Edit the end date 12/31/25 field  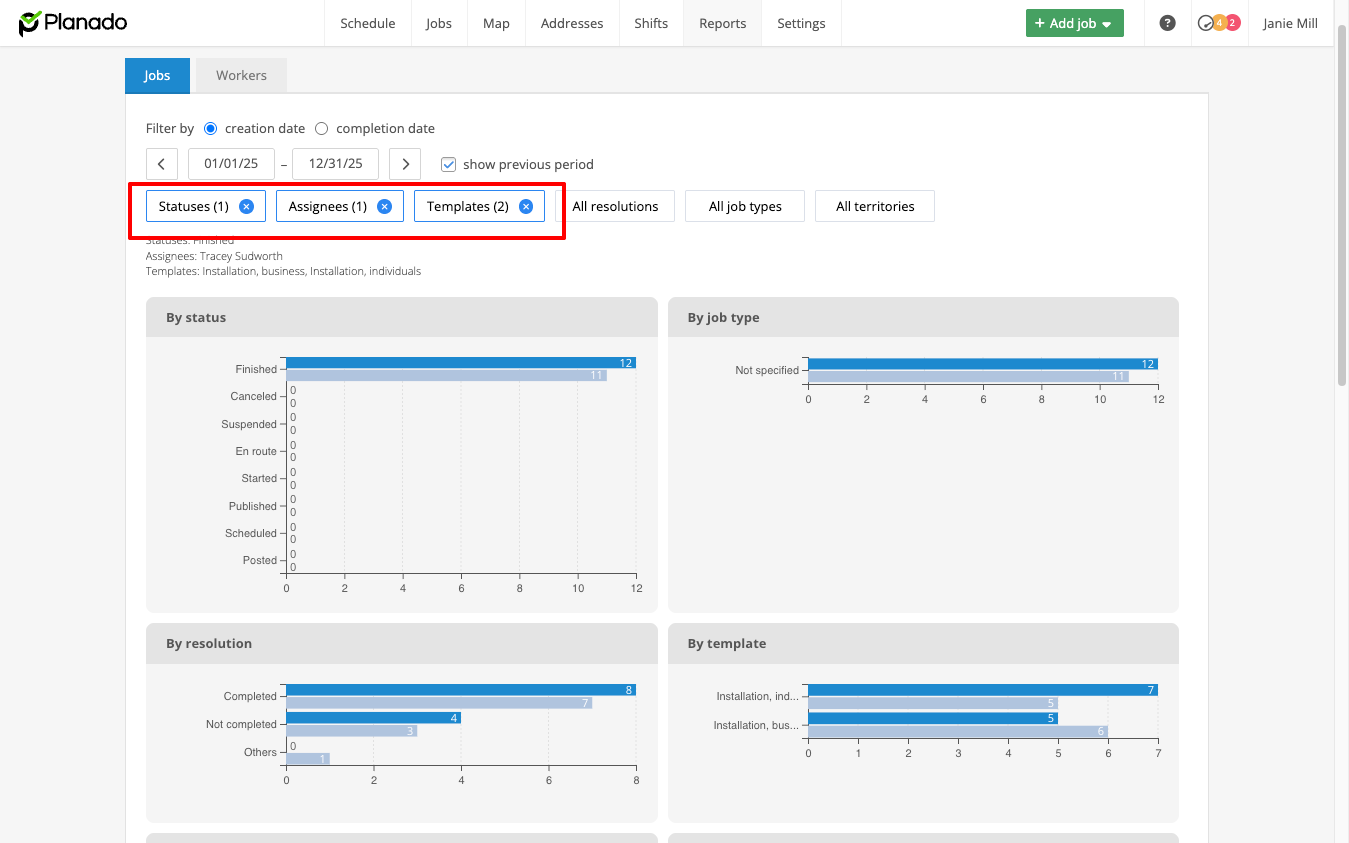335,164
